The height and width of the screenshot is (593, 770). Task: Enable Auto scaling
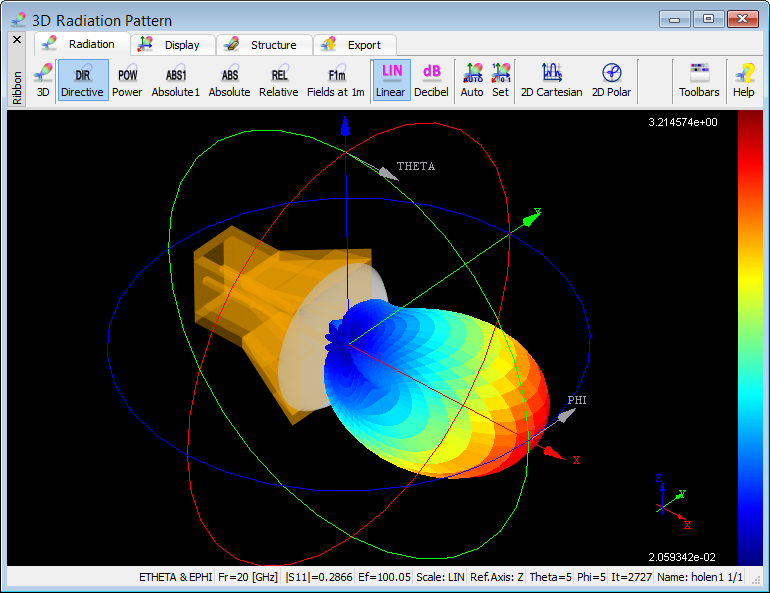point(472,81)
